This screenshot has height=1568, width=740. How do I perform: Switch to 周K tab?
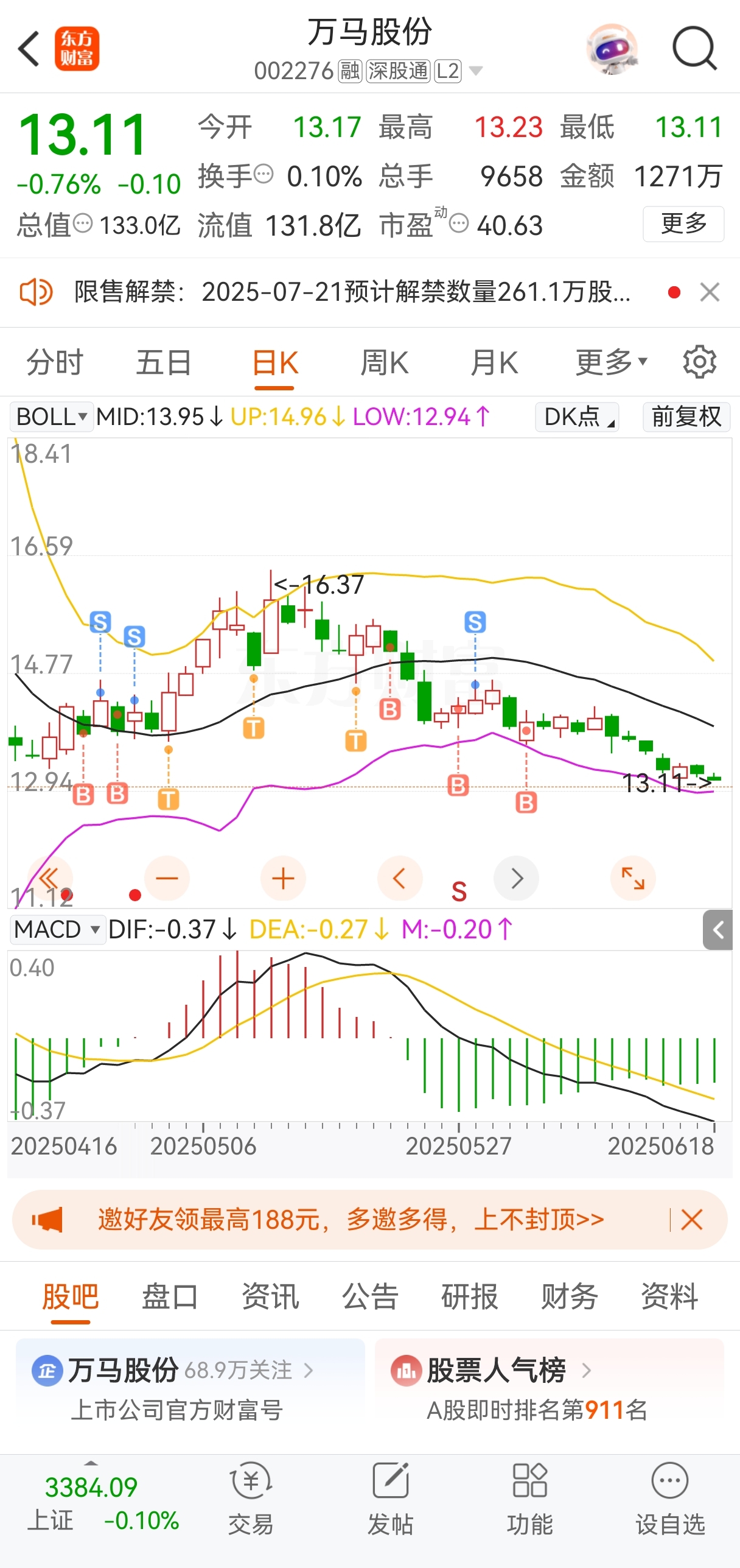click(385, 362)
